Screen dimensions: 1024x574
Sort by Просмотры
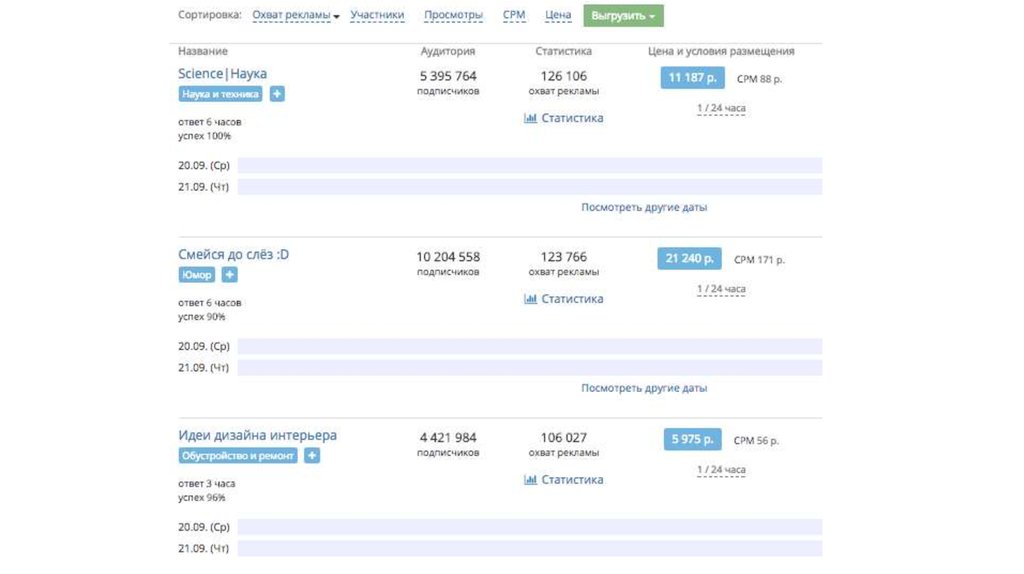[x=453, y=16]
